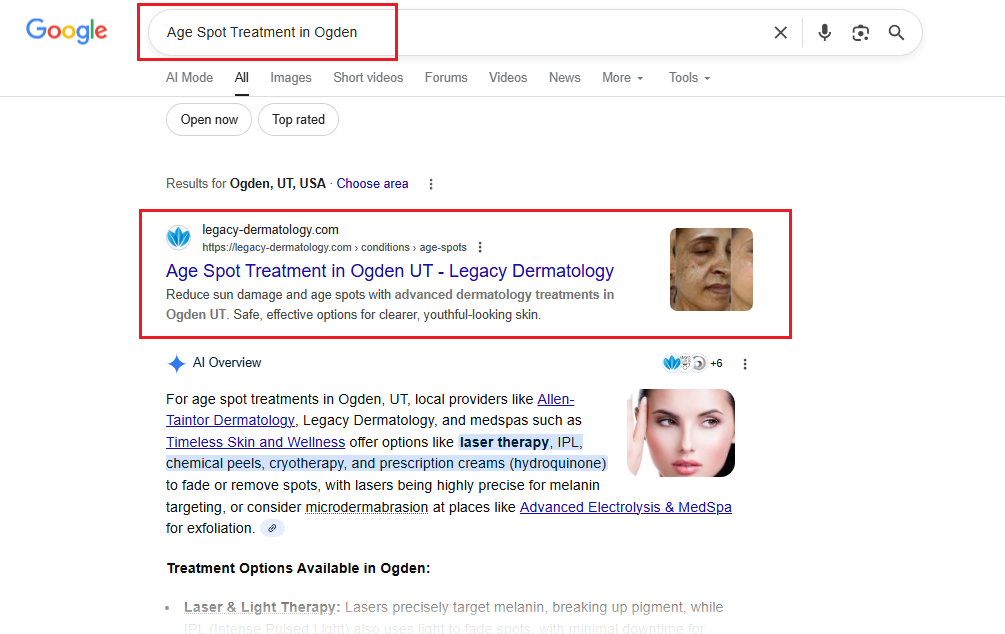Click the Google logo

tap(66, 31)
